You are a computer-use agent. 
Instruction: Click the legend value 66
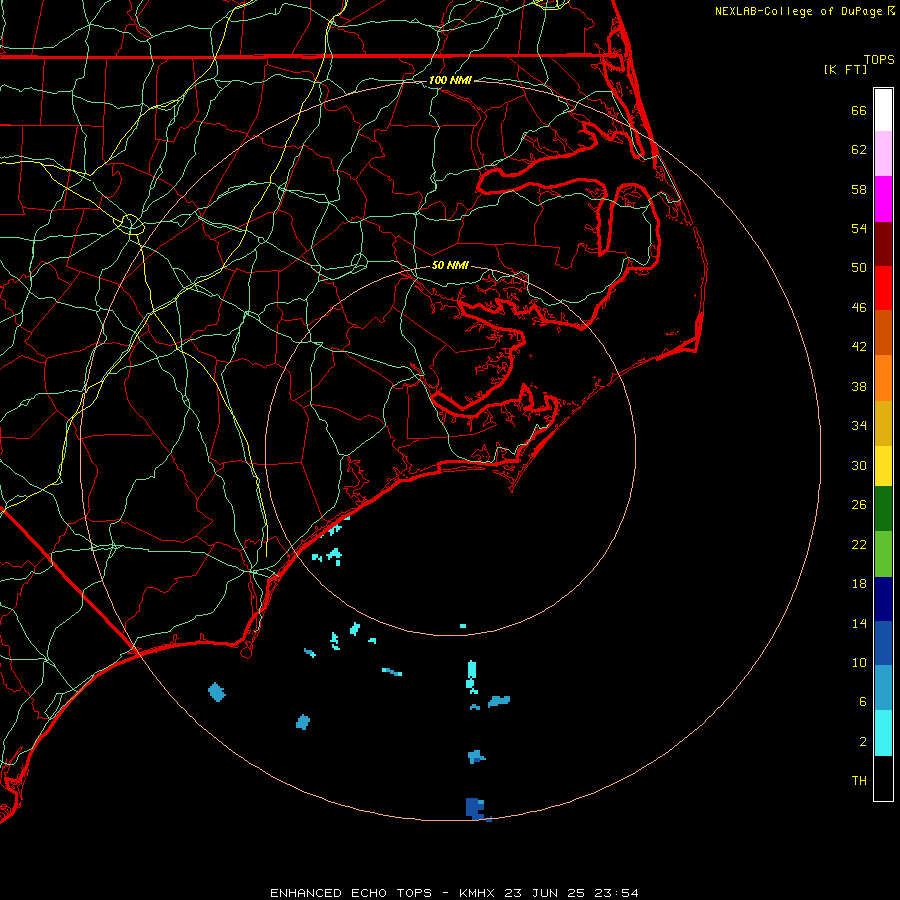pos(859,111)
